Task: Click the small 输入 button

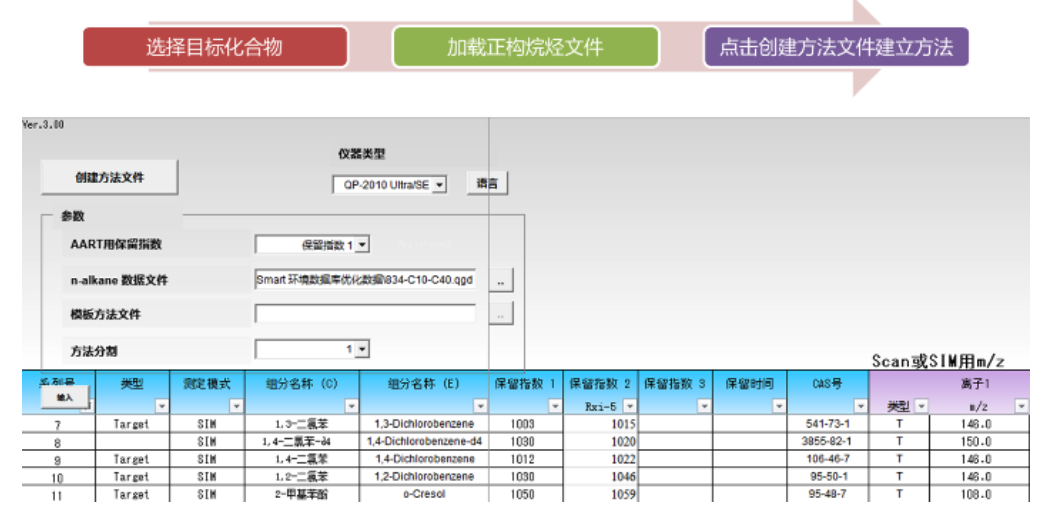Action: click(65, 397)
